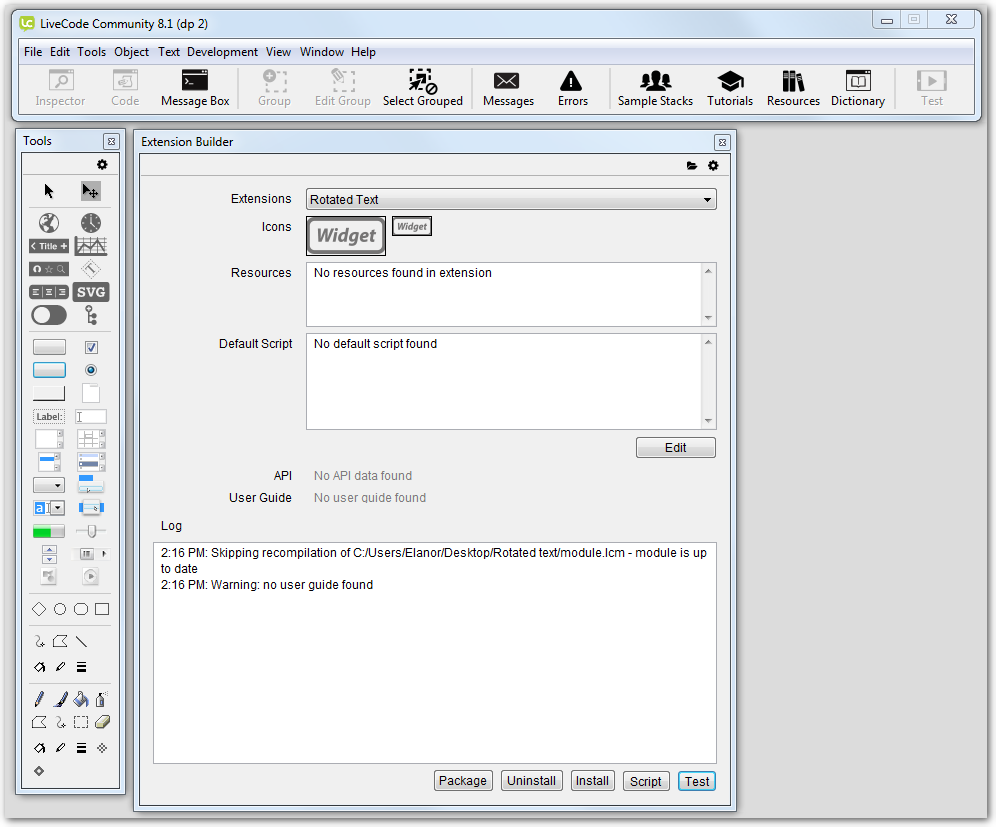Screen dimensions: 996x827
Task: Select the eraser paint tool
Action: point(101,722)
